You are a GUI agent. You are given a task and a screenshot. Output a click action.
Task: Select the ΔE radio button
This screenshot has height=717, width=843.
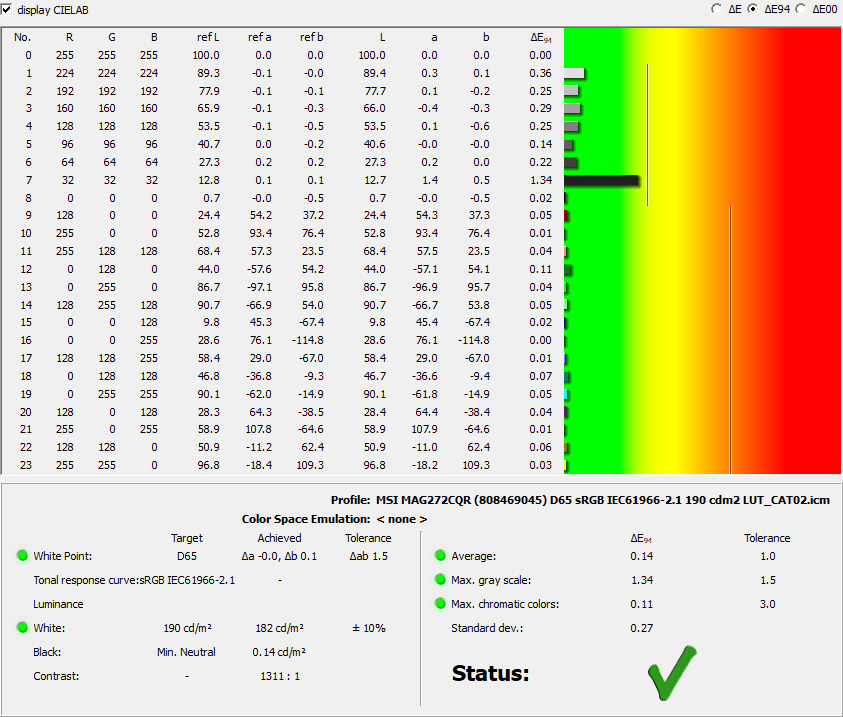(x=717, y=9)
